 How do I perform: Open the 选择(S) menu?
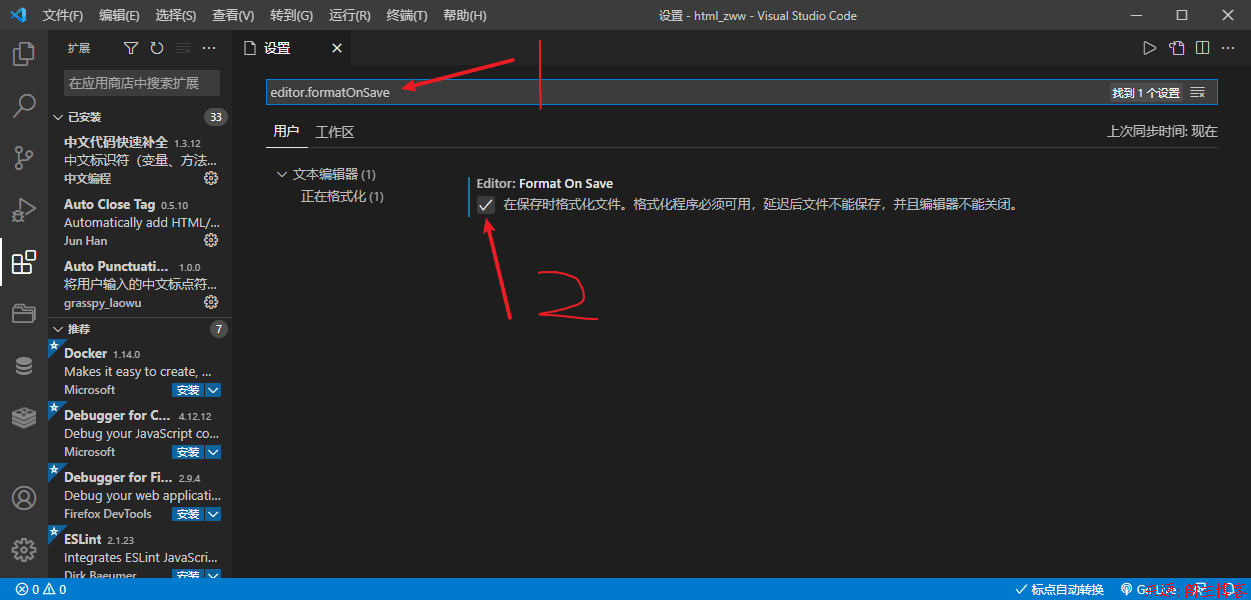[176, 15]
